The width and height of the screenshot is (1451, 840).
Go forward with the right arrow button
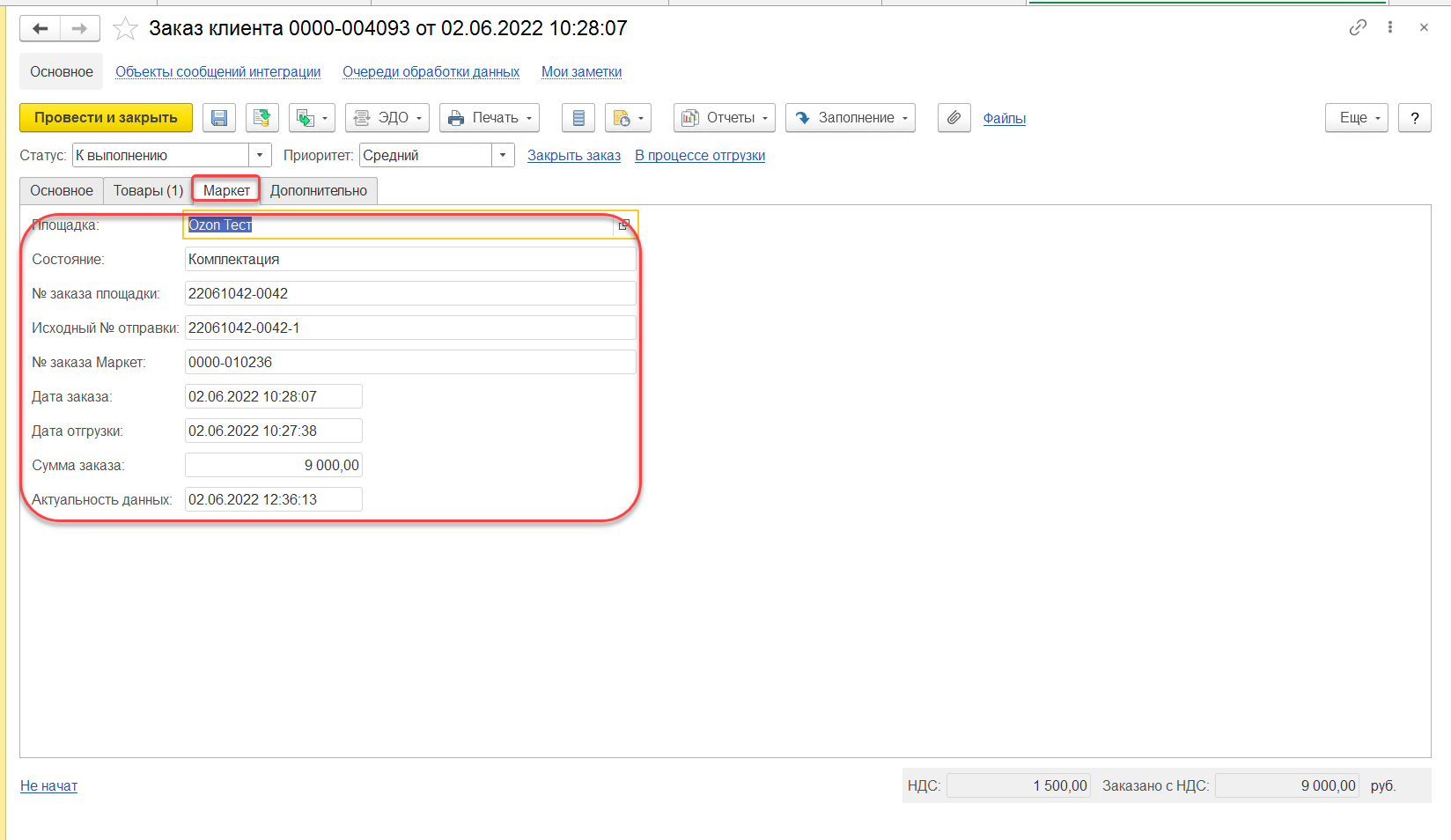pos(80,29)
